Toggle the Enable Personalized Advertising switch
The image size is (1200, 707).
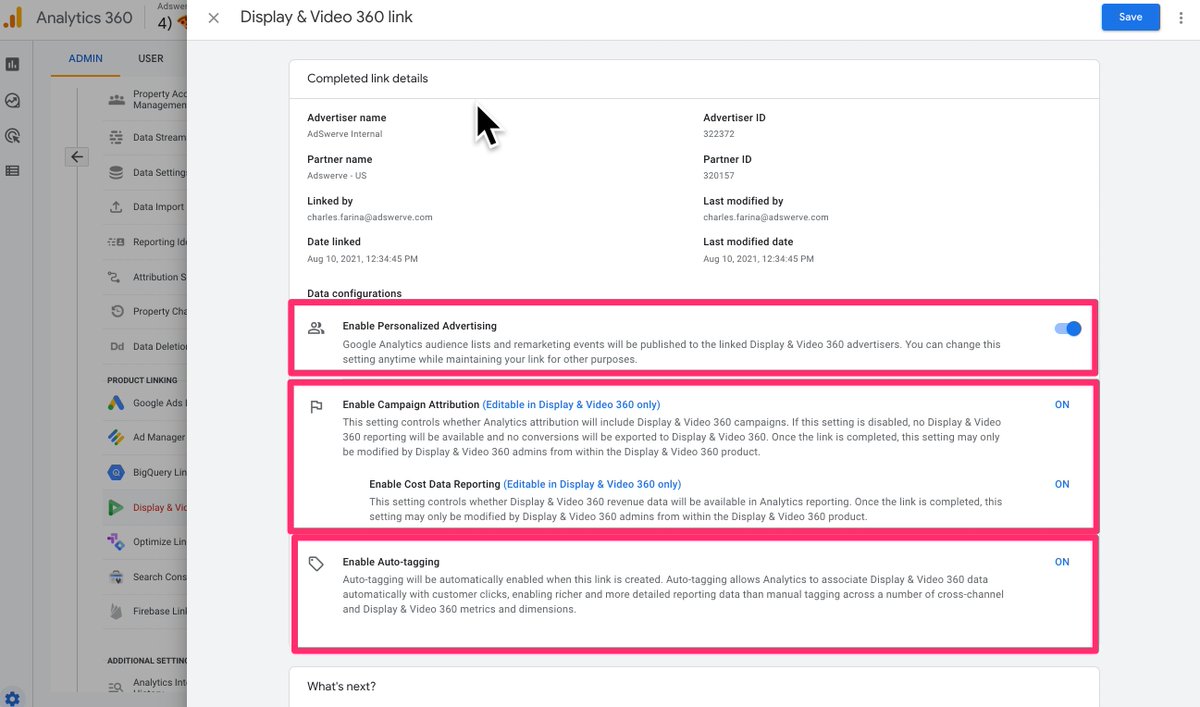(x=1068, y=328)
